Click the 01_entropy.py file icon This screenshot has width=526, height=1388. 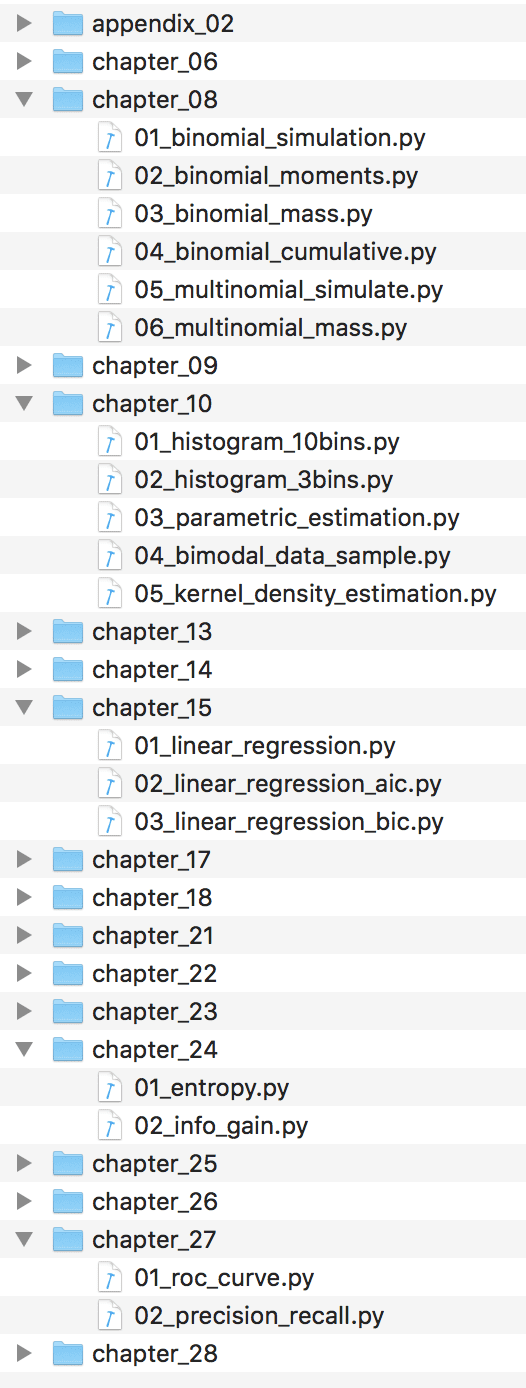108,1088
